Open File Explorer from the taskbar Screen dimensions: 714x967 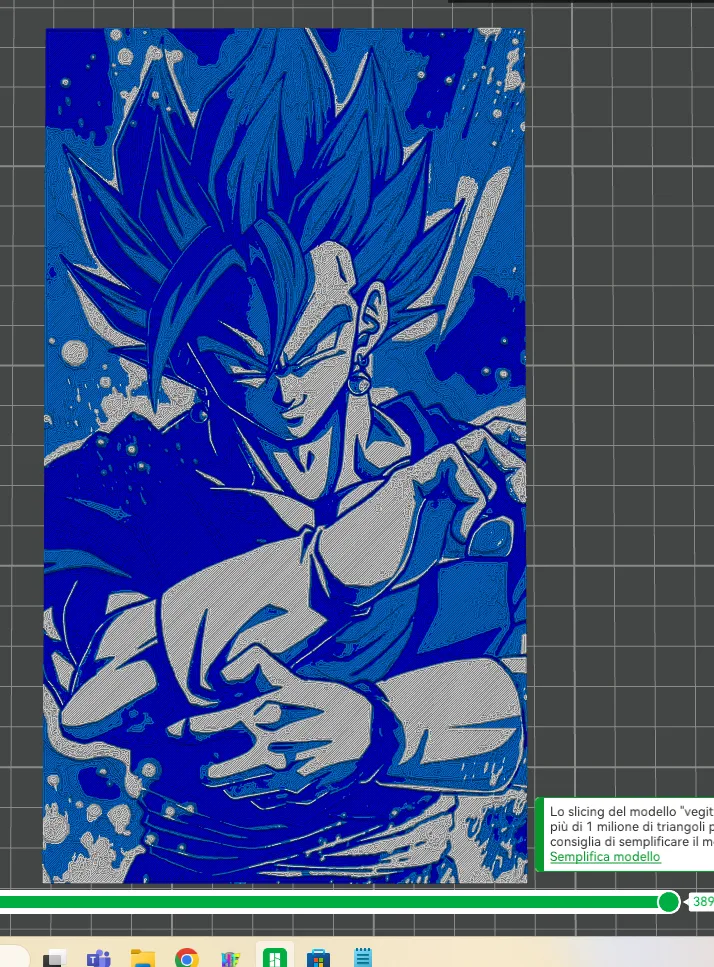point(142,959)
